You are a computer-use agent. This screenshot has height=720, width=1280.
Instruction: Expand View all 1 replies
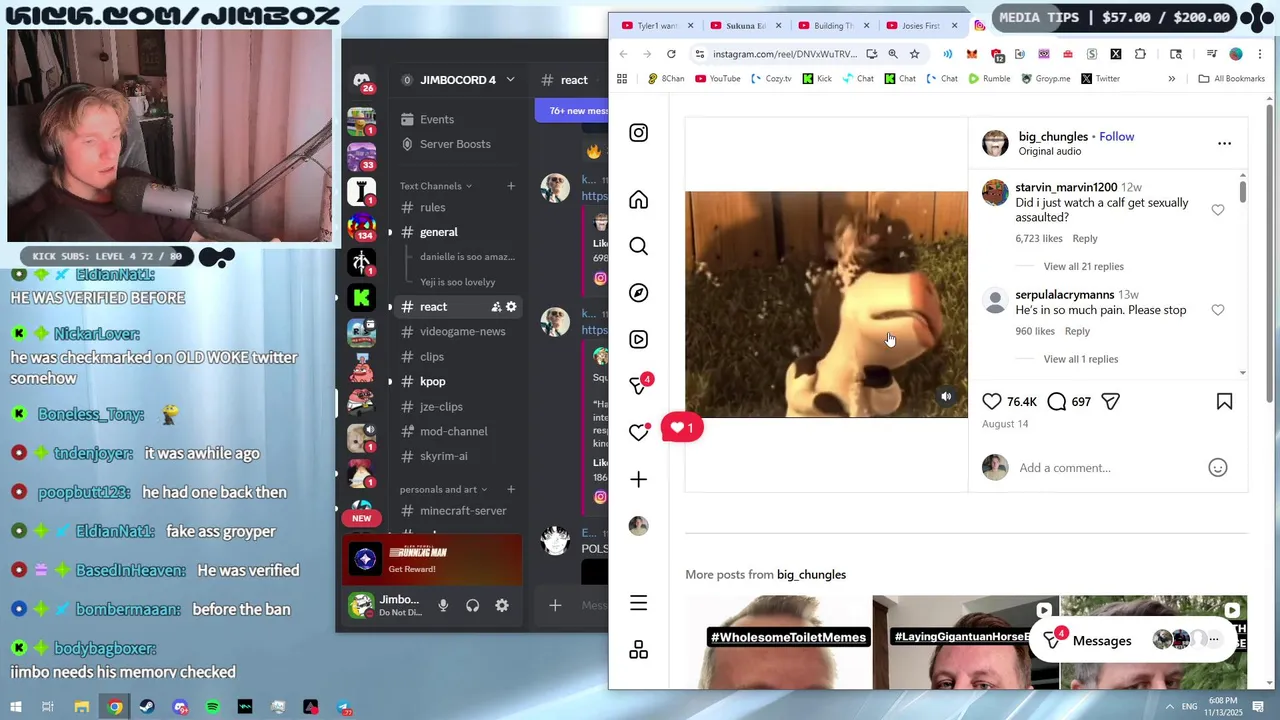pos(1080,359)
